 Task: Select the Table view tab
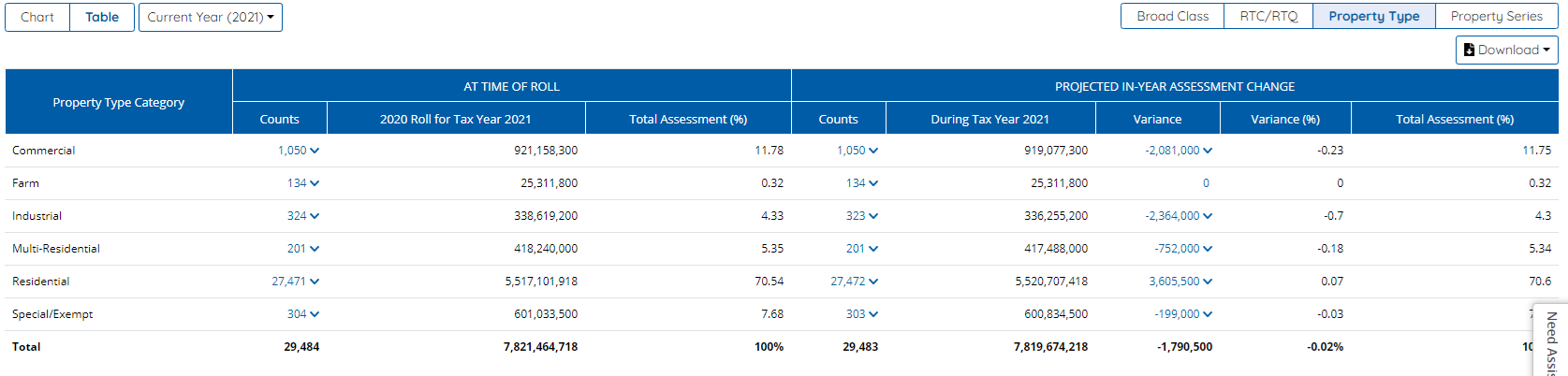(102, 17)
